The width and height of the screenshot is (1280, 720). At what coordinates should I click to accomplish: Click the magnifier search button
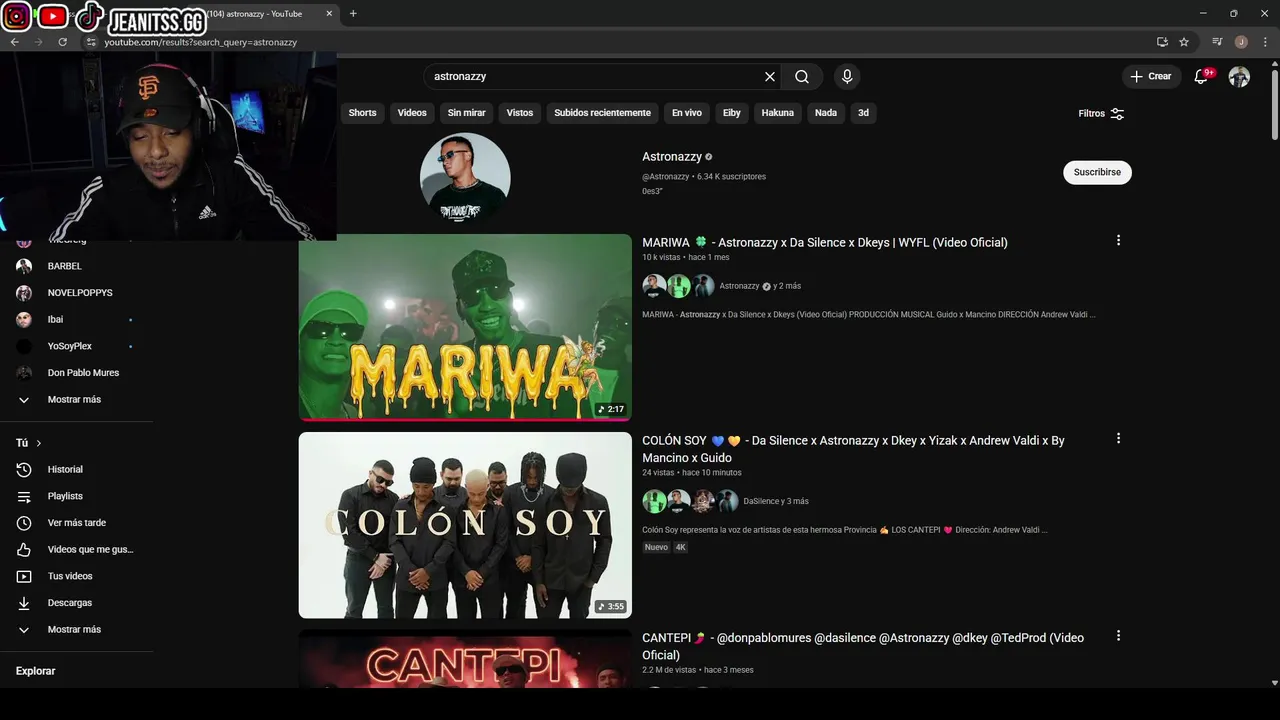pyautogui.click(x=802, y=77)
